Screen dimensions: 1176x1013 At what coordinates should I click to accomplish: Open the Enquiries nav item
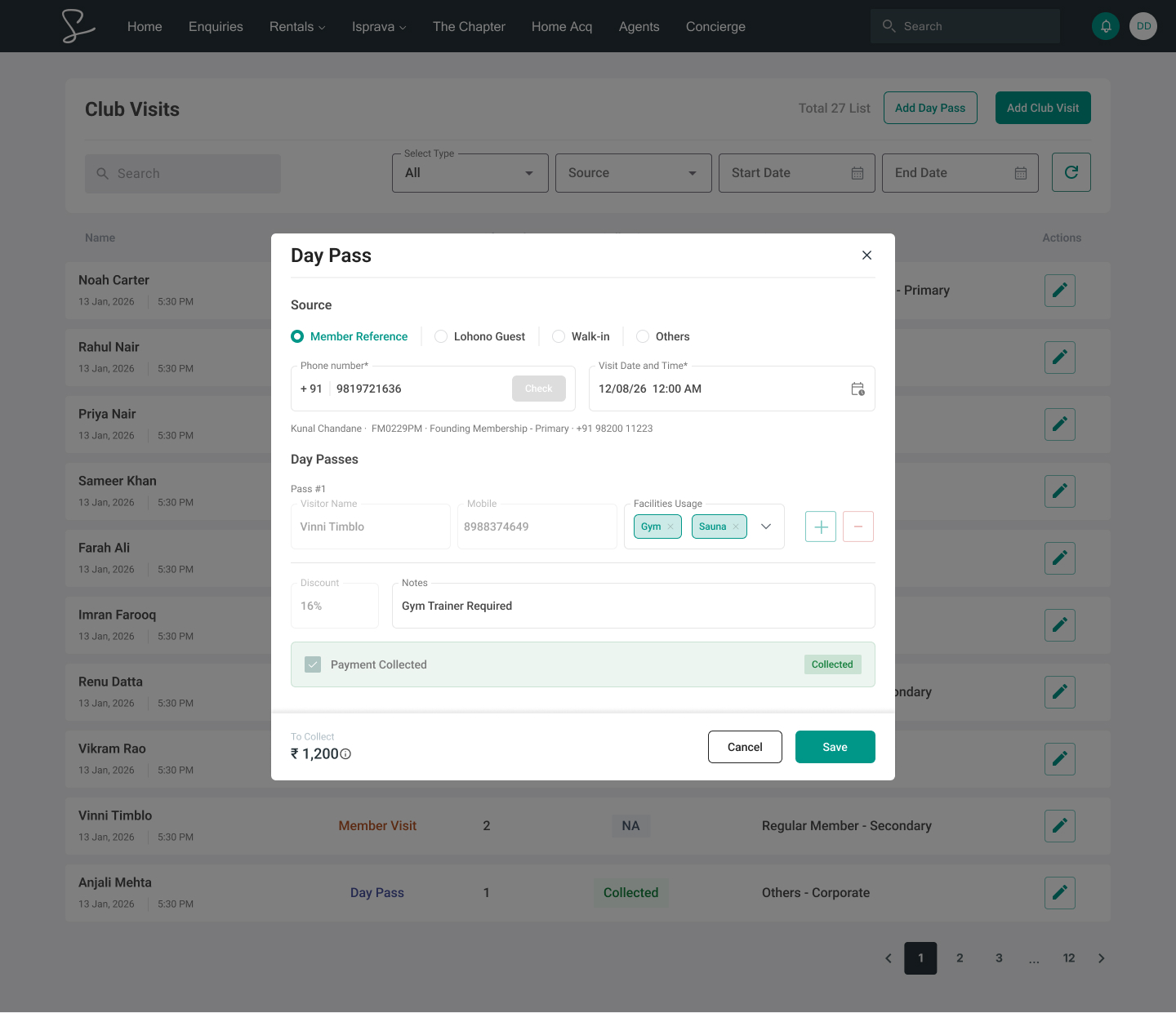(x=216, y=26)
